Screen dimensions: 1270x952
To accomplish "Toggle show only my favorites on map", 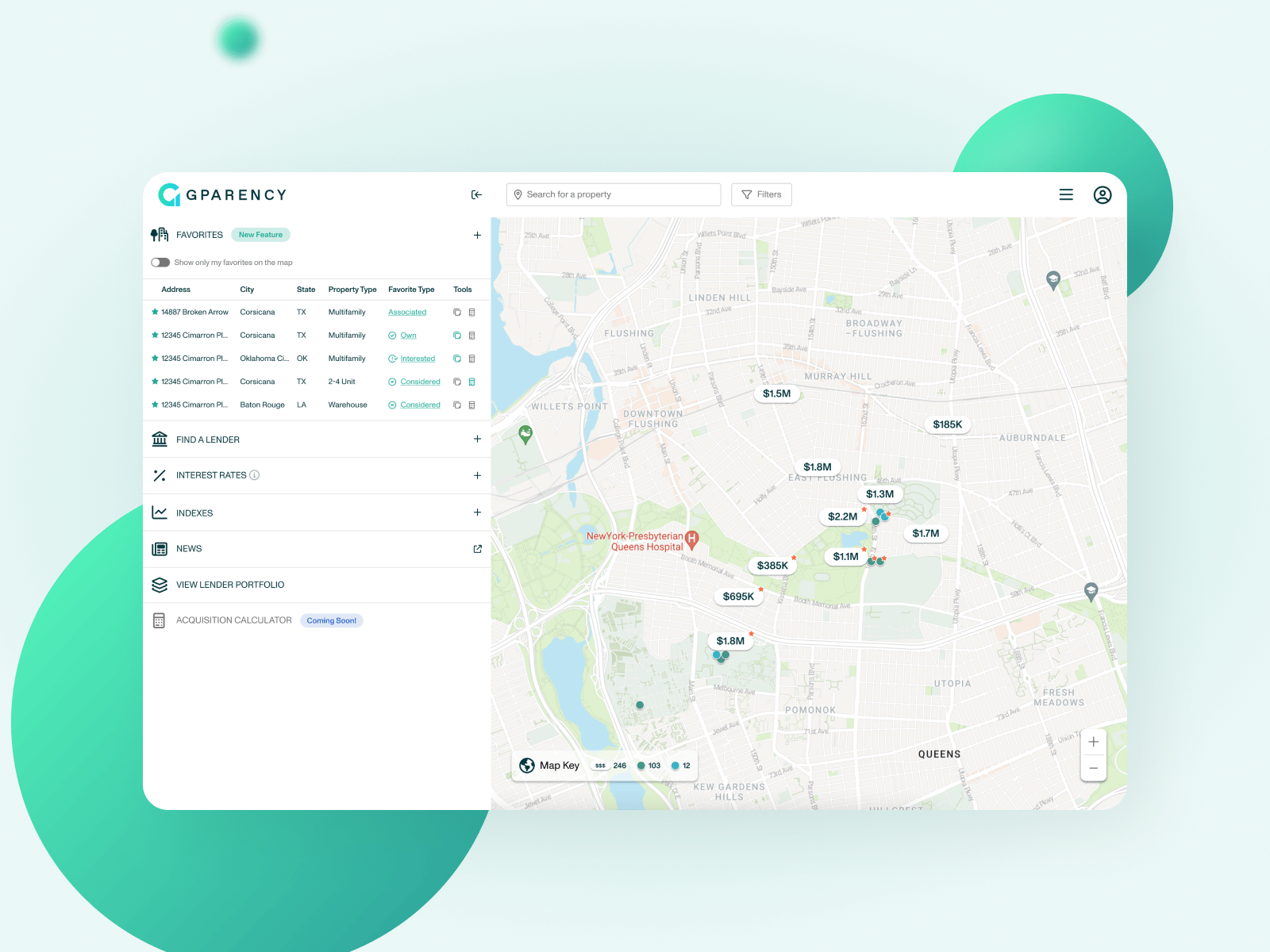I will coord(160,263).
